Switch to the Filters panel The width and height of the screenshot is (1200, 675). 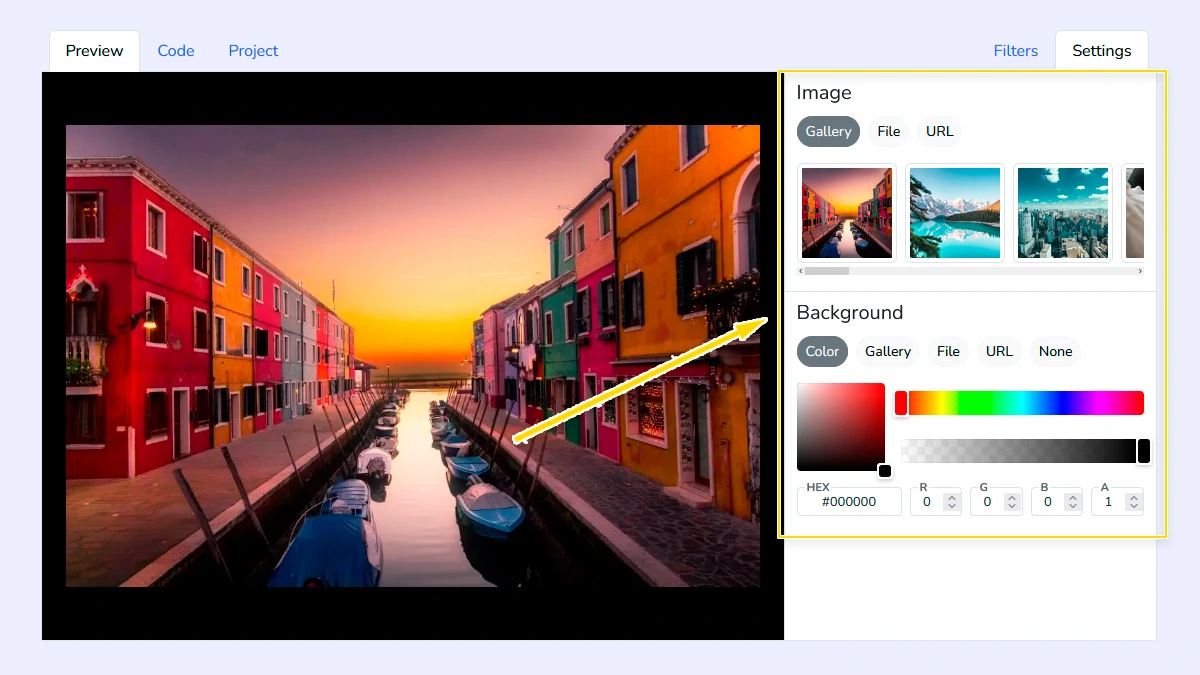[x=1015, y=50]
